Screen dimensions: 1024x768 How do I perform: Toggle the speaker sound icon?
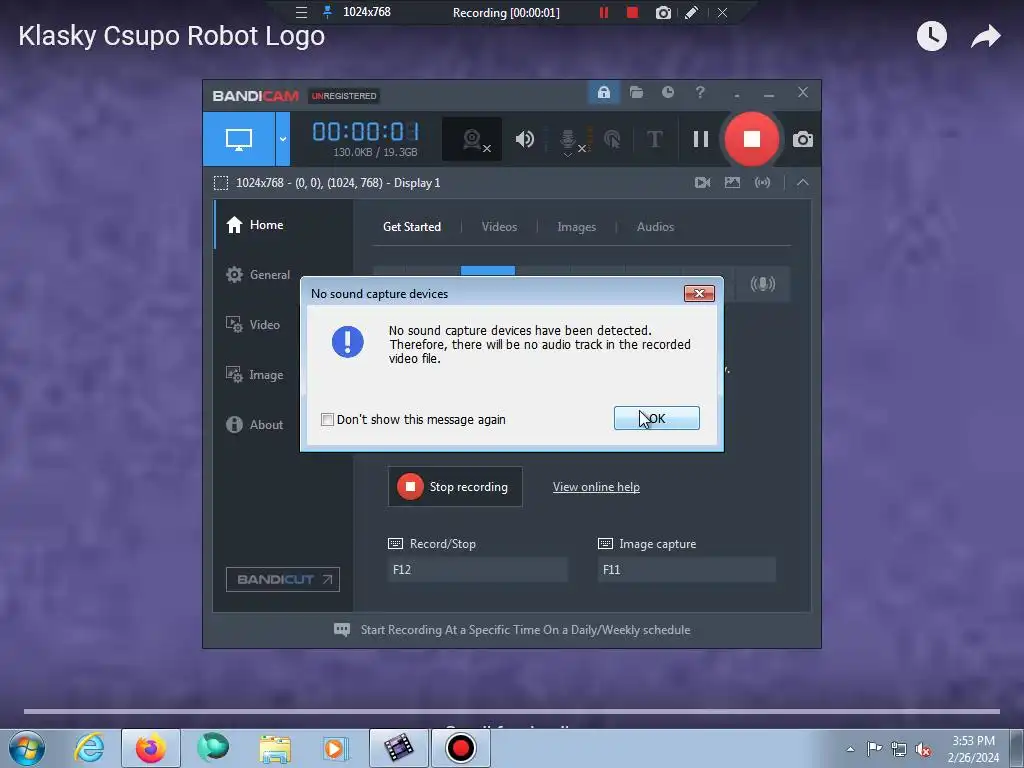coord(524,139)
